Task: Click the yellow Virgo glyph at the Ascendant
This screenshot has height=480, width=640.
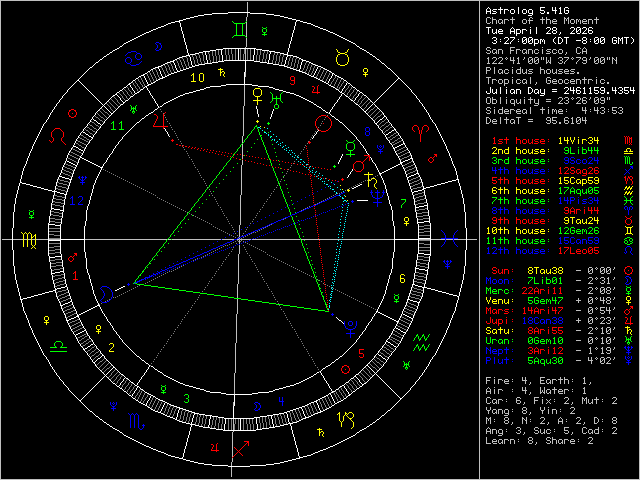Action: 29,240
